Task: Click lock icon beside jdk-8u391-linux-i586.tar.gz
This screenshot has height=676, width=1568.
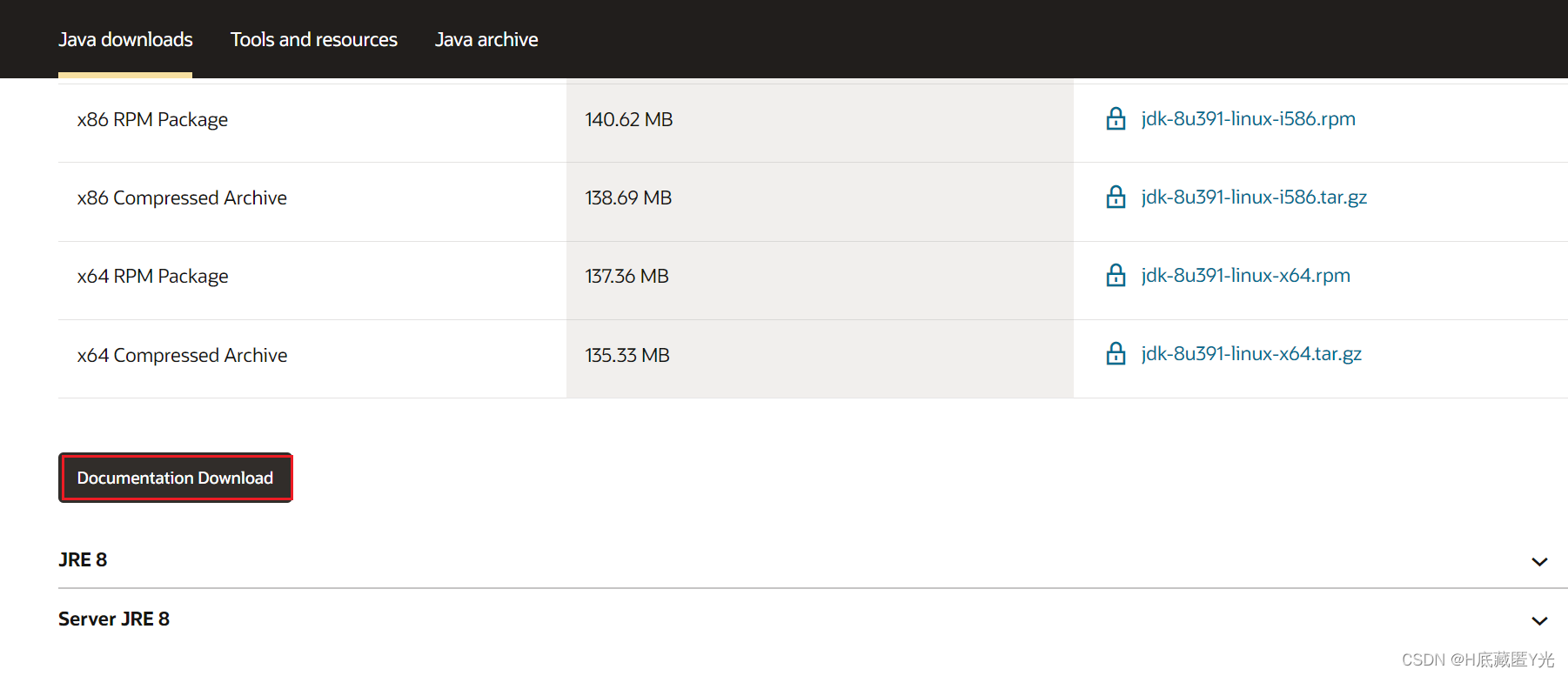Action: 1116,197
